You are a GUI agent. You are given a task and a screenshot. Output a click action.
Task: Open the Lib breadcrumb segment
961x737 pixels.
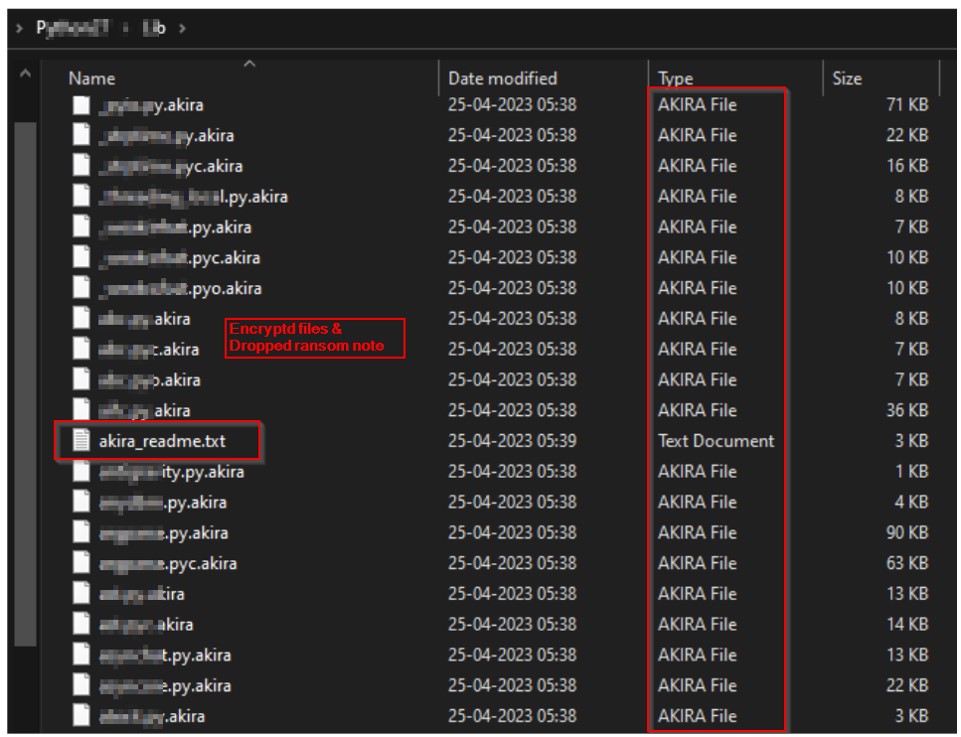coord(154,28)
